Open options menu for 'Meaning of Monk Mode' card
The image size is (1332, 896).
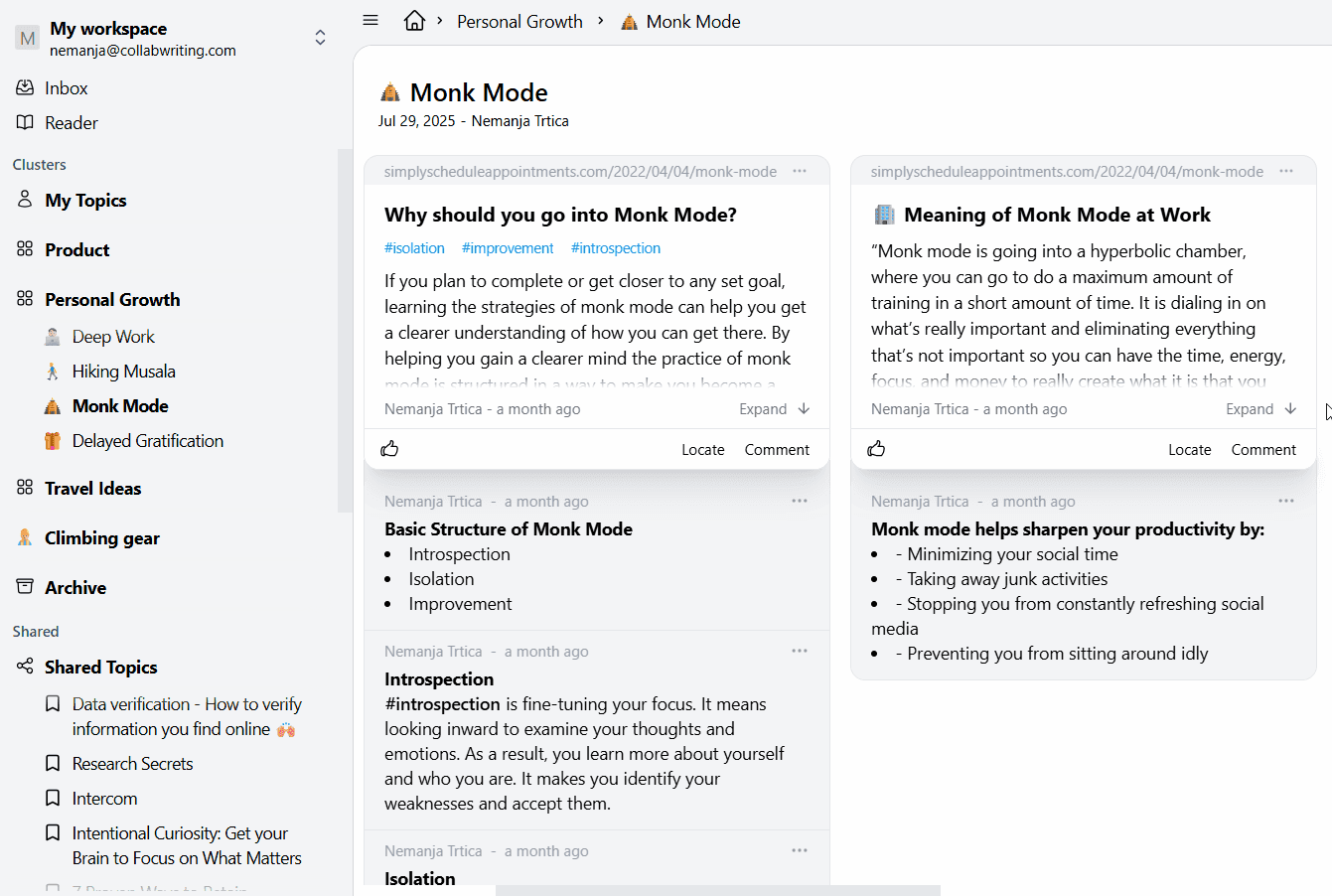coord(1286,171)
